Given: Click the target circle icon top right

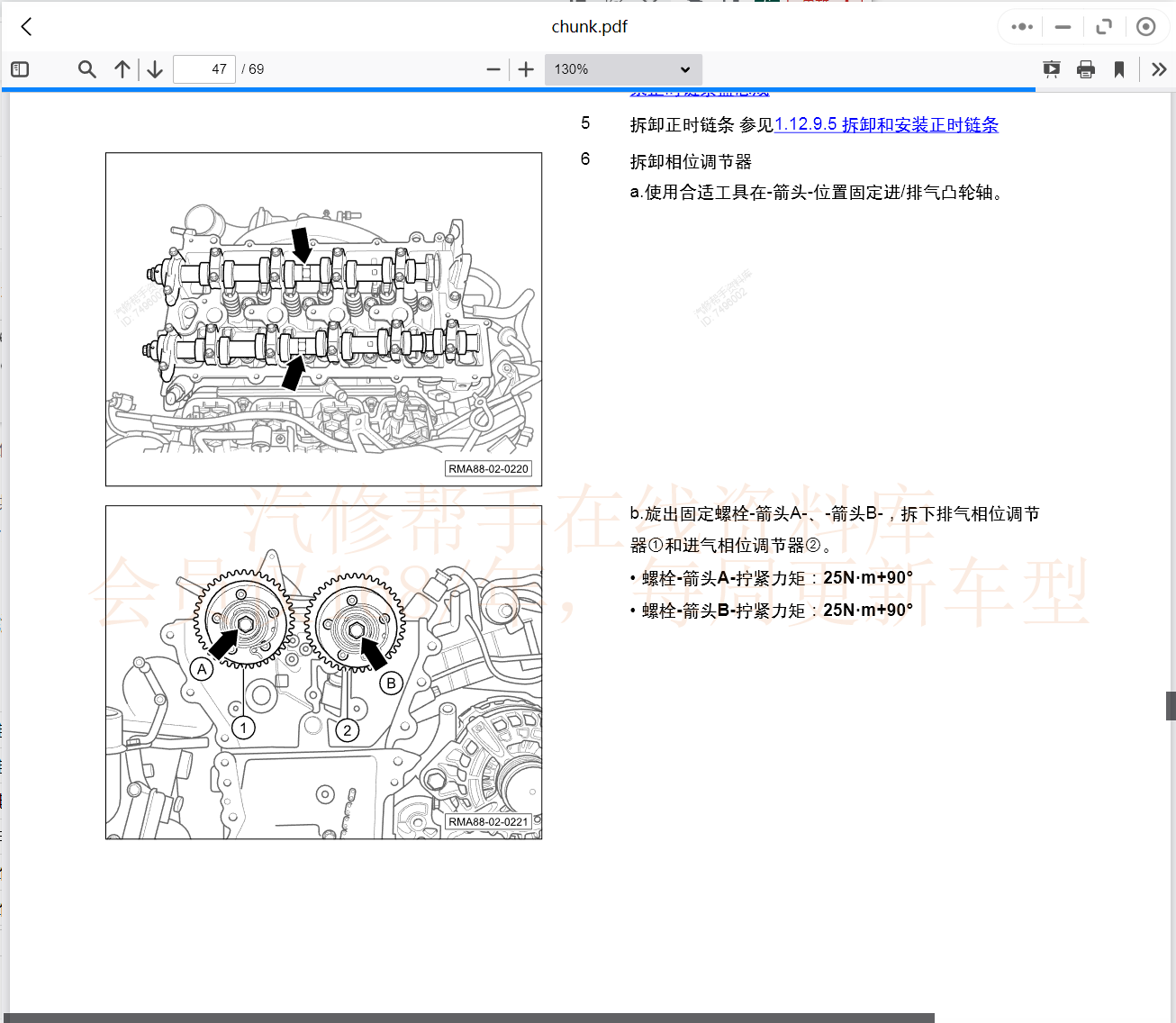Looking at the screenshot, I should coord(1146,26).
